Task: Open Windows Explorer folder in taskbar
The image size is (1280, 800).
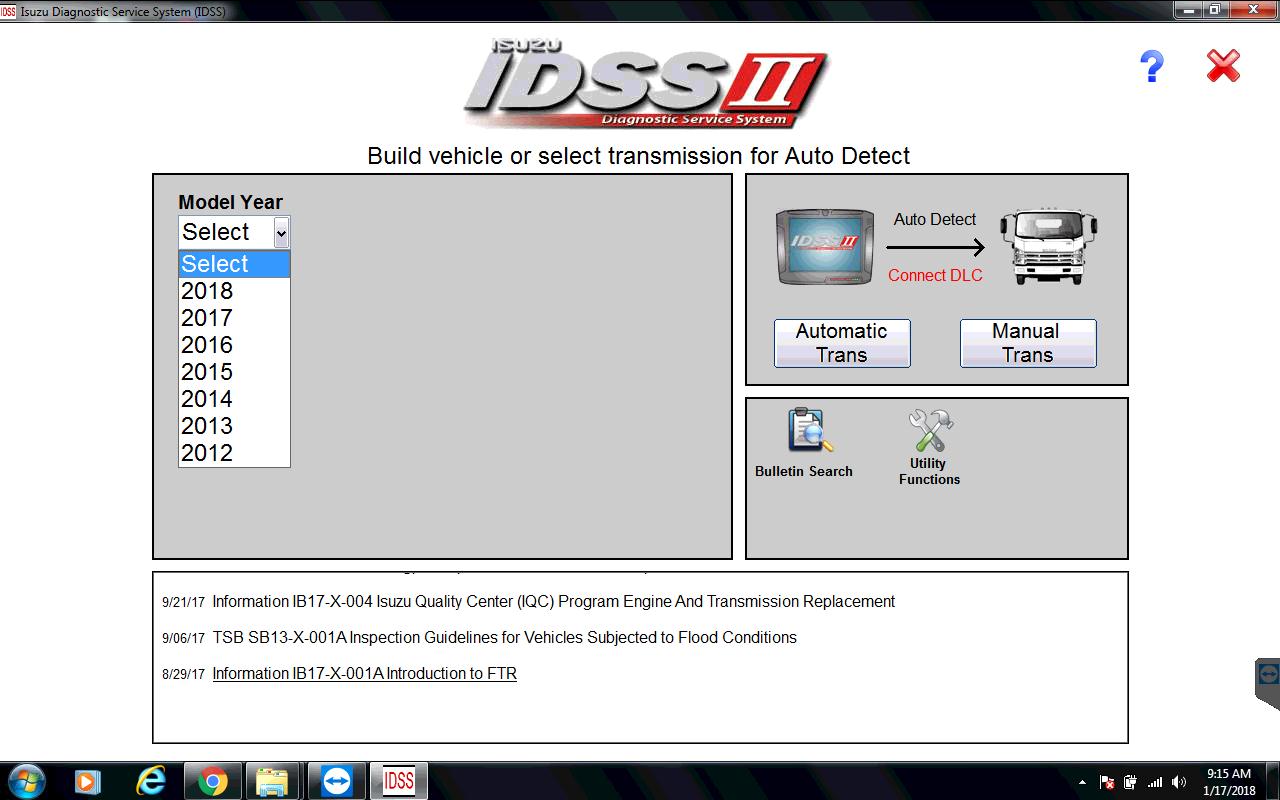Action: [x=272, y=781]
